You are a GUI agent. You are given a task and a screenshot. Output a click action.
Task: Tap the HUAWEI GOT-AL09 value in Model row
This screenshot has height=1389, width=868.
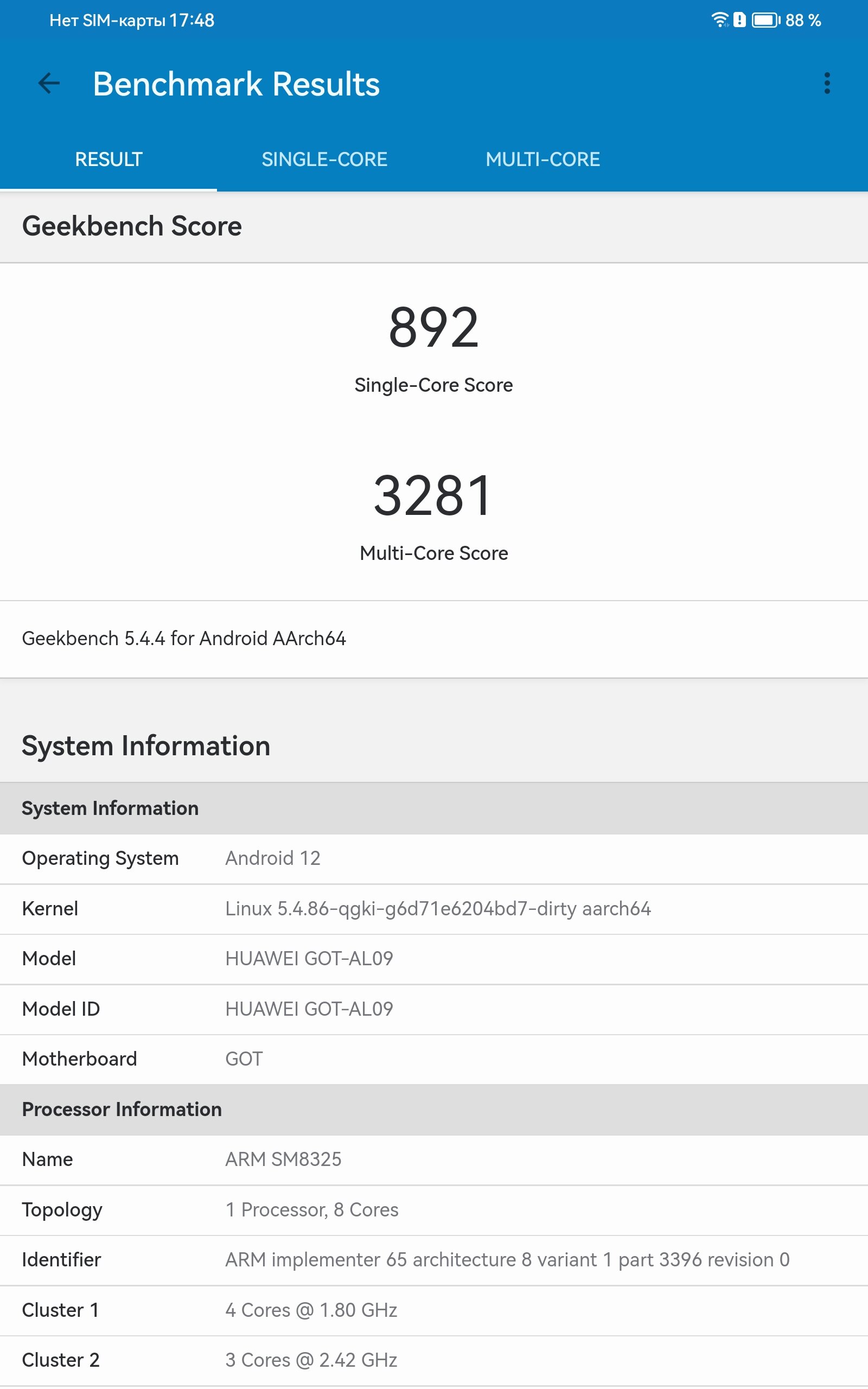tap(309, 959)
